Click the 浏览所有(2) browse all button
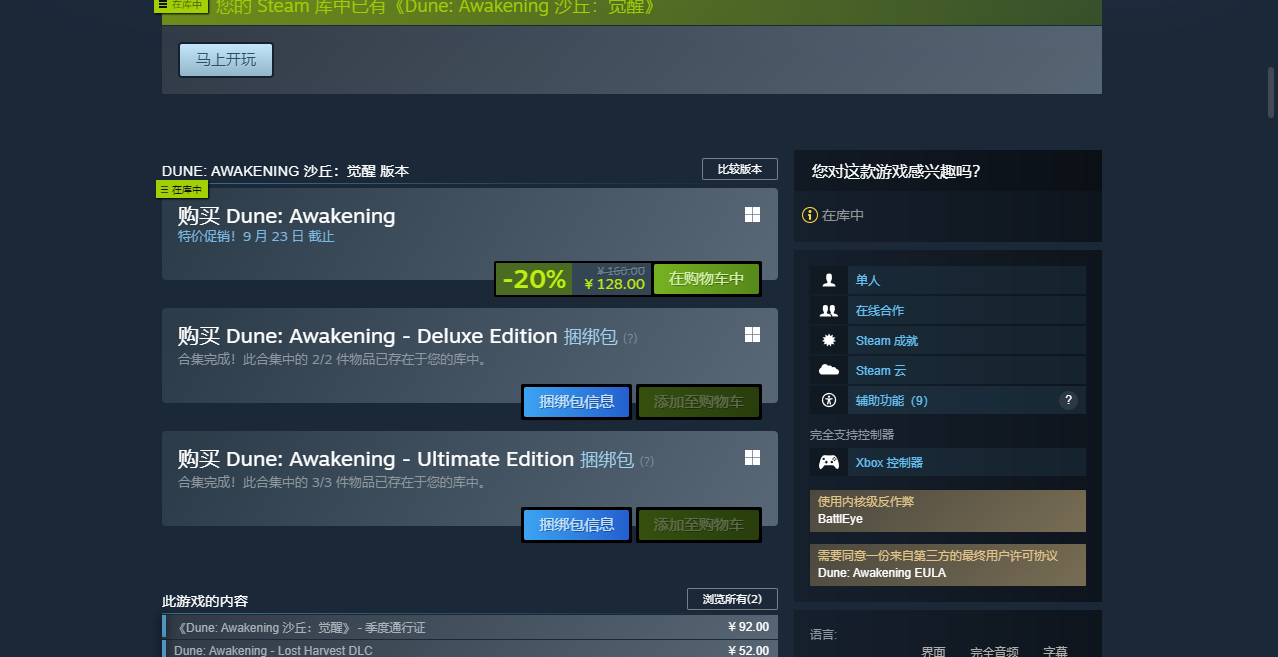Image resolution: width=1278 pixels, height=657 pixels. click(732, 599)
